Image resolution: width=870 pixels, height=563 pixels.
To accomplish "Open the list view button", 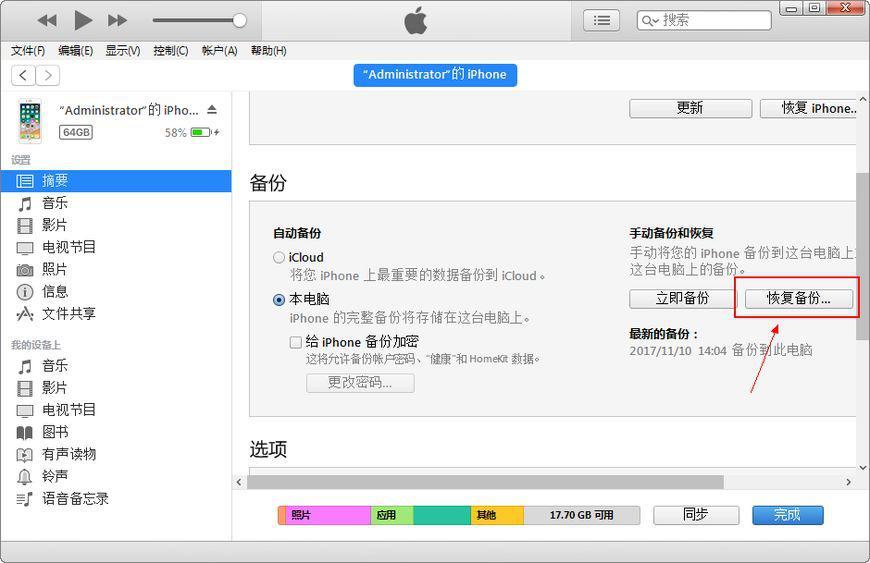I will pyautogui.click(x=601, y=21).
